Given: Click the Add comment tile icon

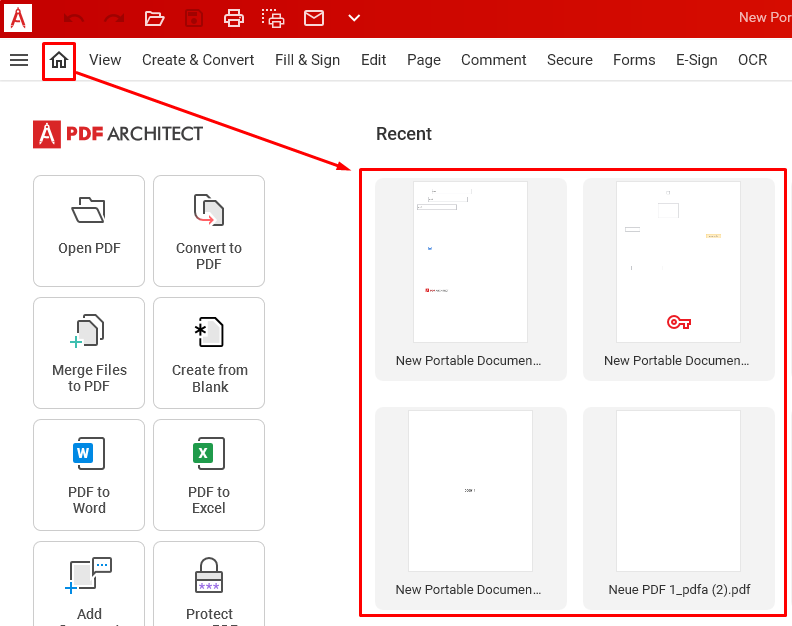Looking at the screenshot, I should pyautogui.click(x=89, y=576).
